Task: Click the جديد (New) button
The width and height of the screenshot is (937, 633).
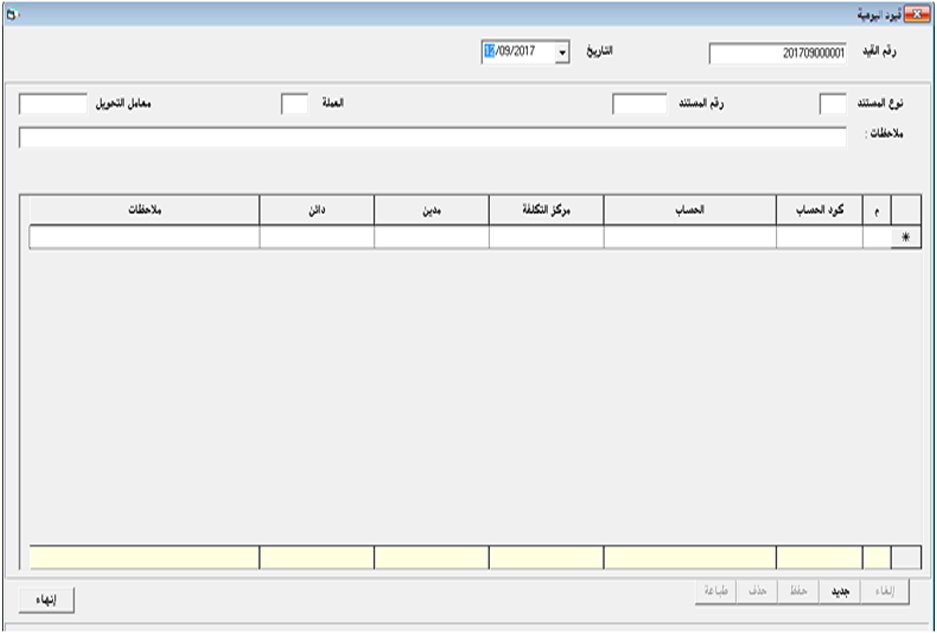Action: [x=841, y=591]
